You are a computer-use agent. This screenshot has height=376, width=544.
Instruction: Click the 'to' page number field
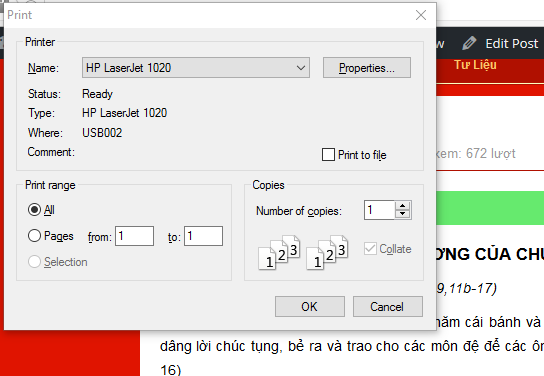point(203,236)
